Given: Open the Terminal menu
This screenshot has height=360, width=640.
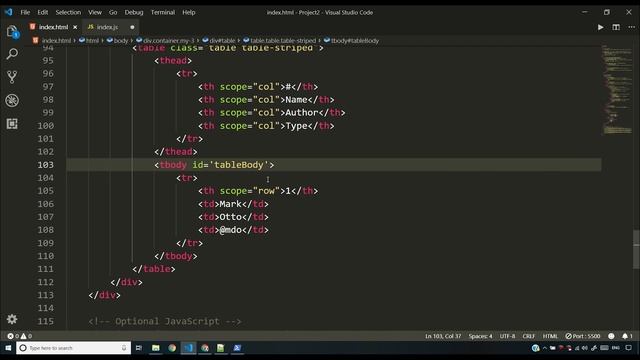Looking at the screenshot, I should pos(162,12).
